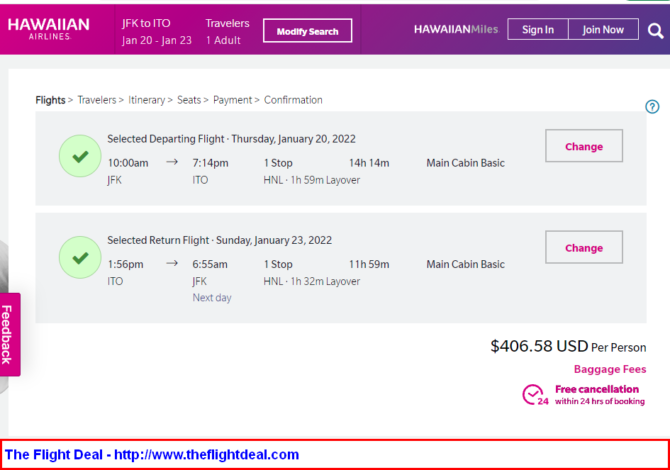Click the '1:56pm' return departure time
The width and height of the screenshot is (670, 470).
point(125,264)
